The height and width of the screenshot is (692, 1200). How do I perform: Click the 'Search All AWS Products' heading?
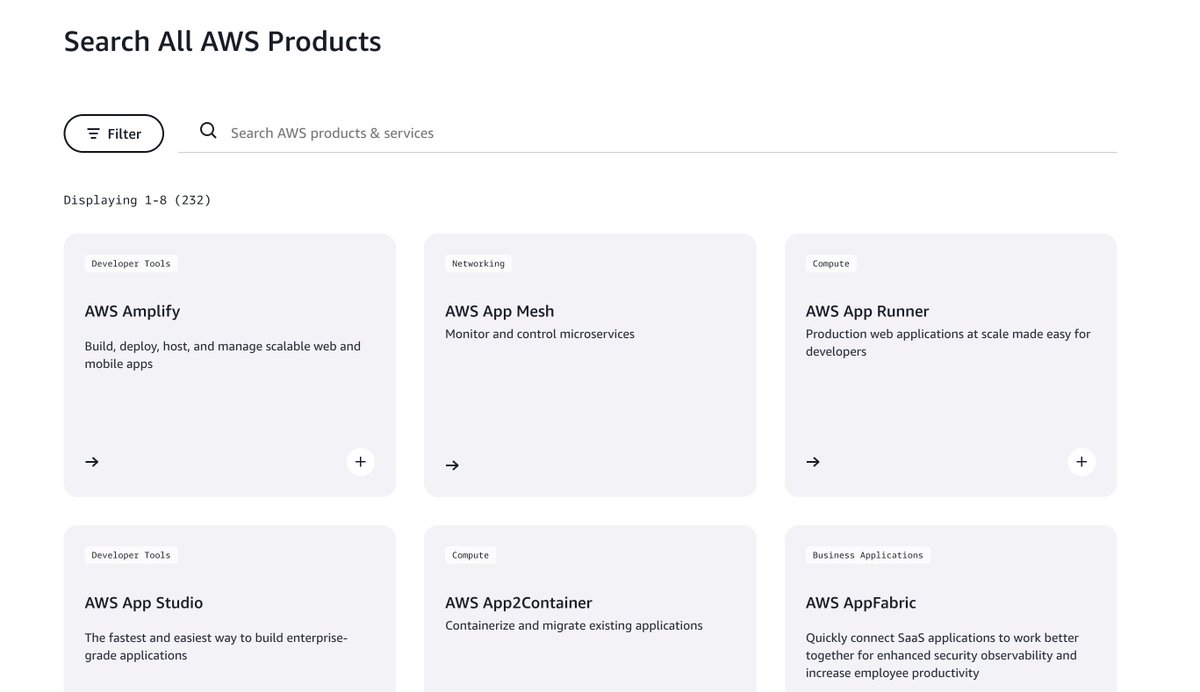coord(223,41)
